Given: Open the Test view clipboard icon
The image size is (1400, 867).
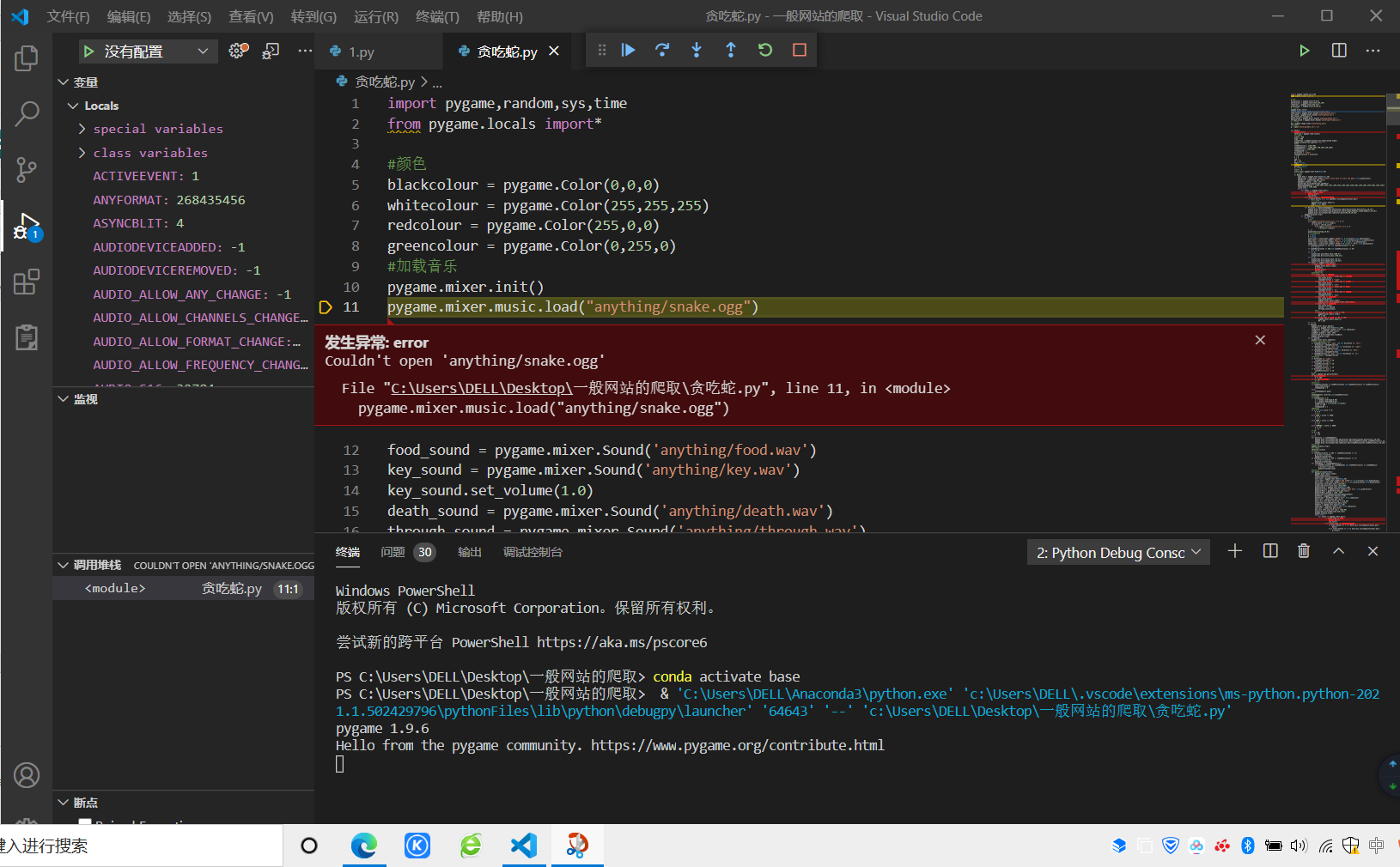Looking at the screenshot, I should tap(27, 337).
